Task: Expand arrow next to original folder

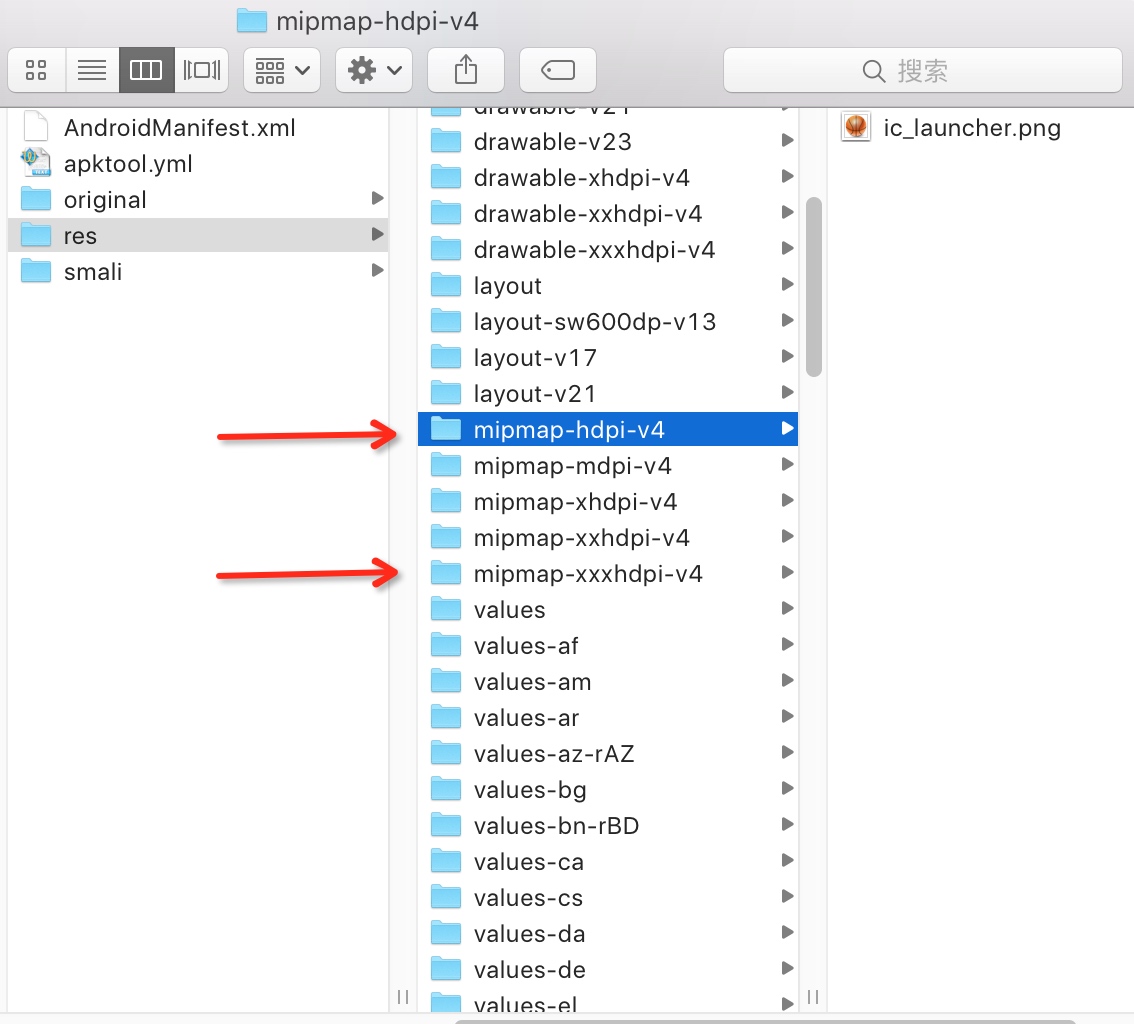Action: point(377,198)
